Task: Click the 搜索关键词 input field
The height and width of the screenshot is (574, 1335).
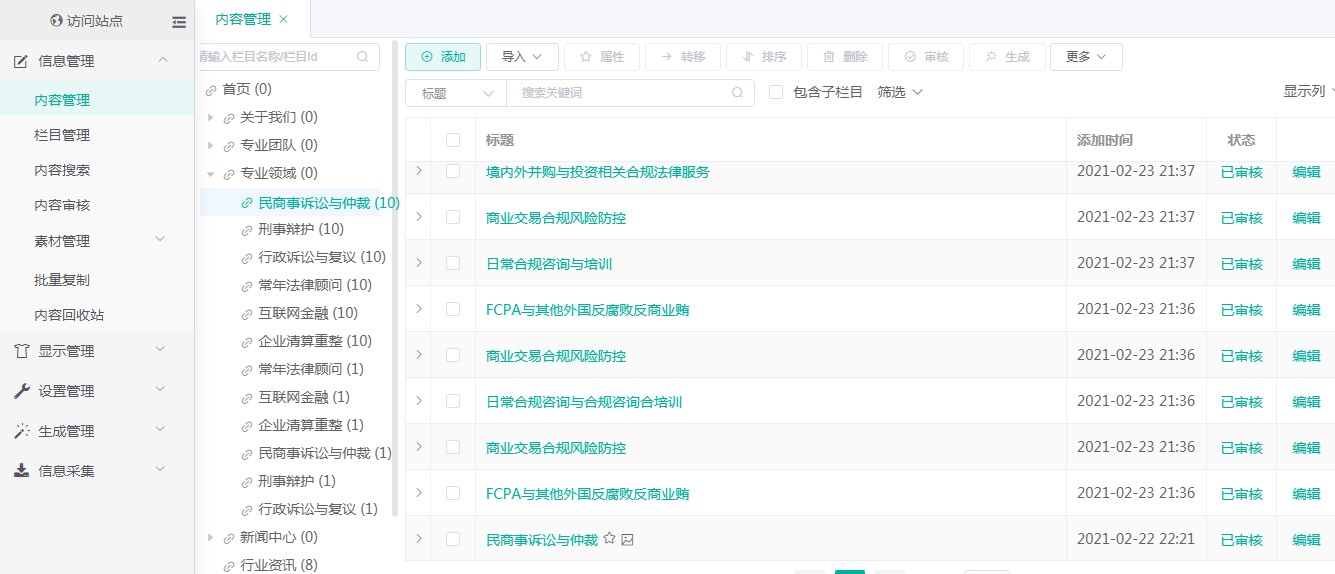Action: (620, 93)
